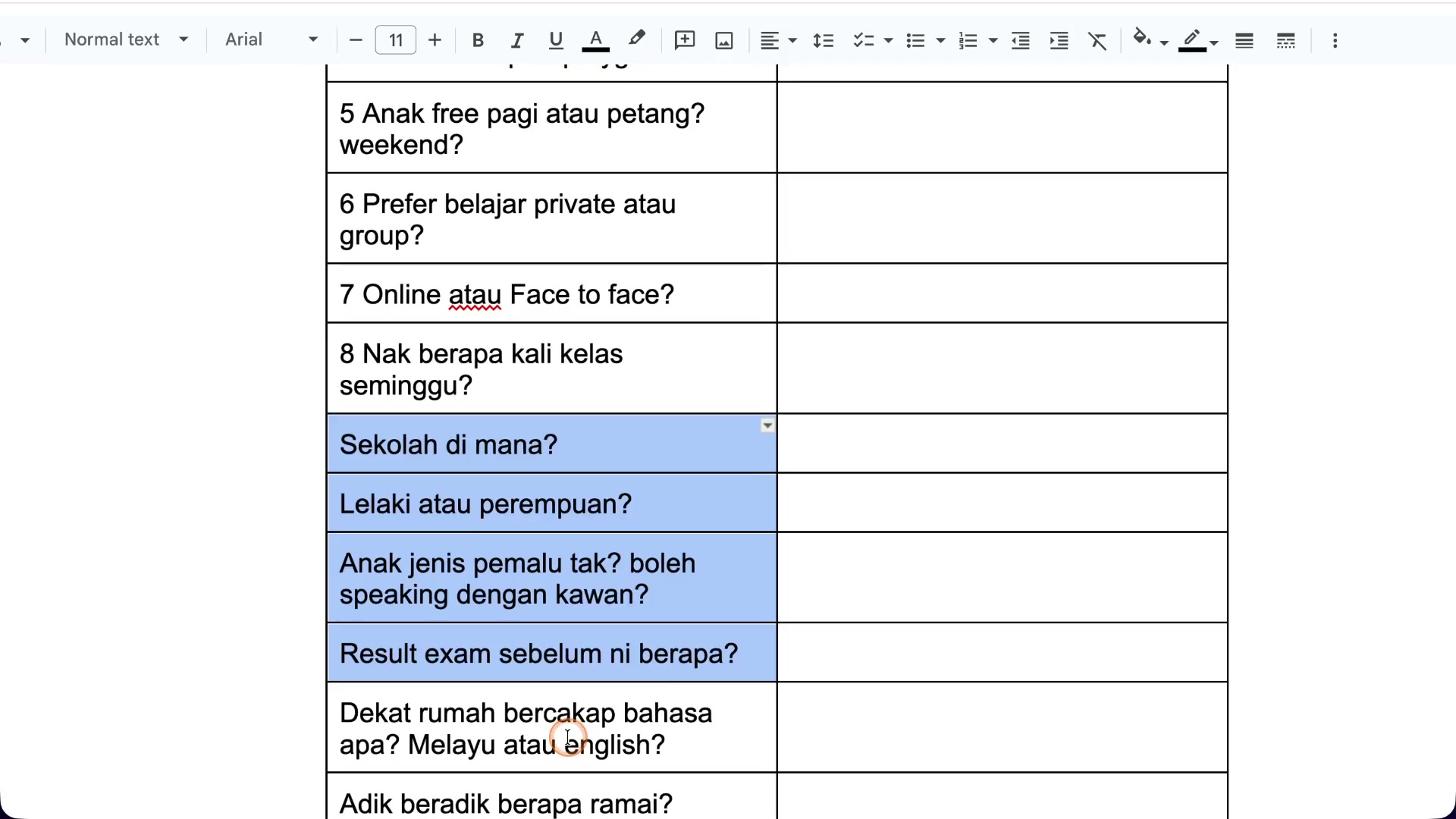
Task: Expand the bulleted list options arrow
Action: (x=940, y=41)
